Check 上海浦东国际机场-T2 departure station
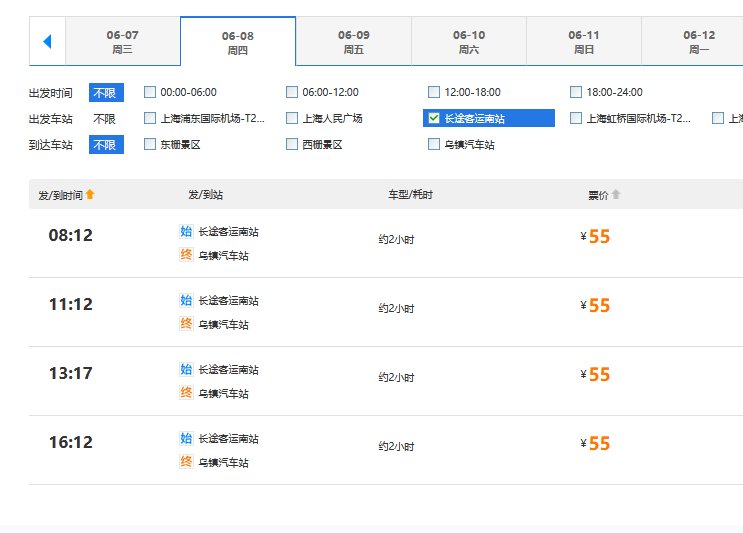Viewport: 743px width, 533px height. pos(150,118)
